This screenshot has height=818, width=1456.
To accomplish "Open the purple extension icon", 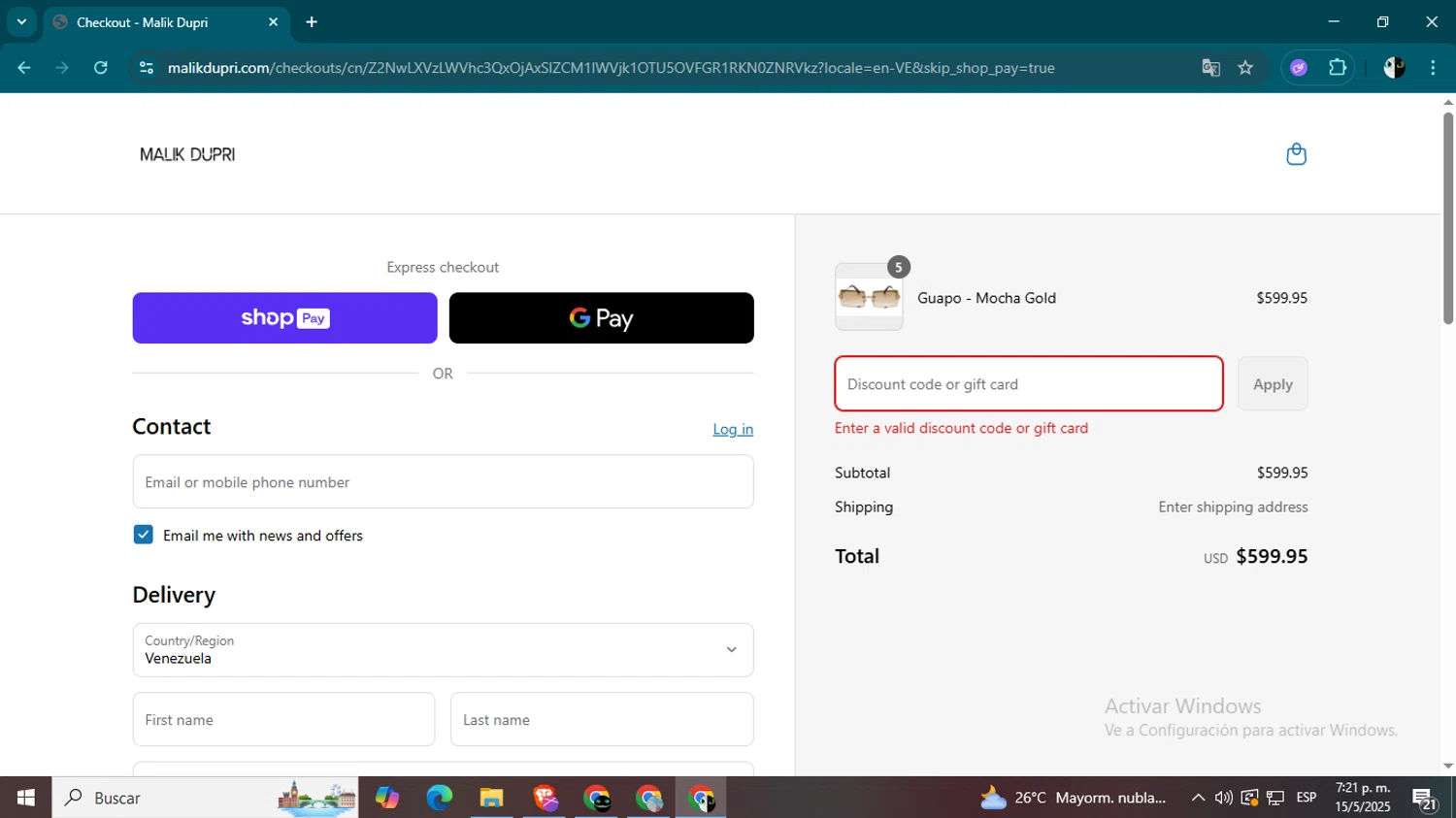I will tap(1299, 68).
